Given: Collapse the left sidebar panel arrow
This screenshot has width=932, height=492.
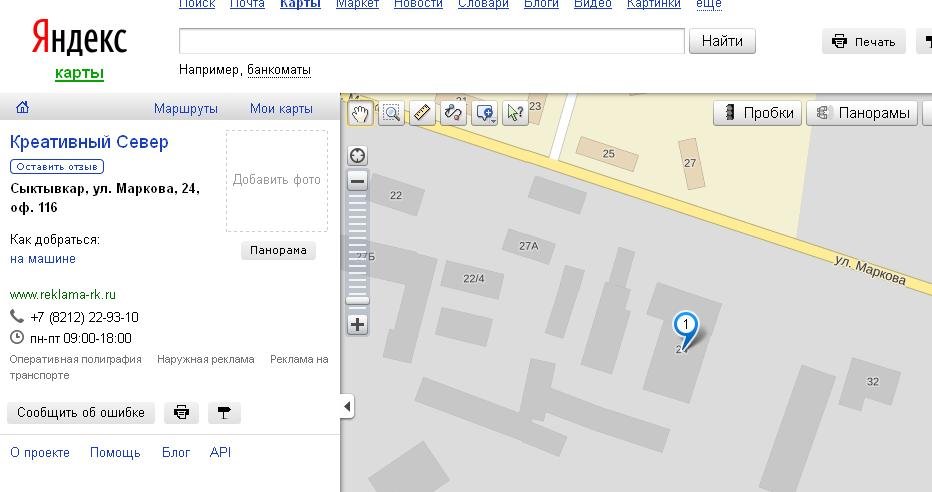Looking at the screenshot, I should point(347,406).
